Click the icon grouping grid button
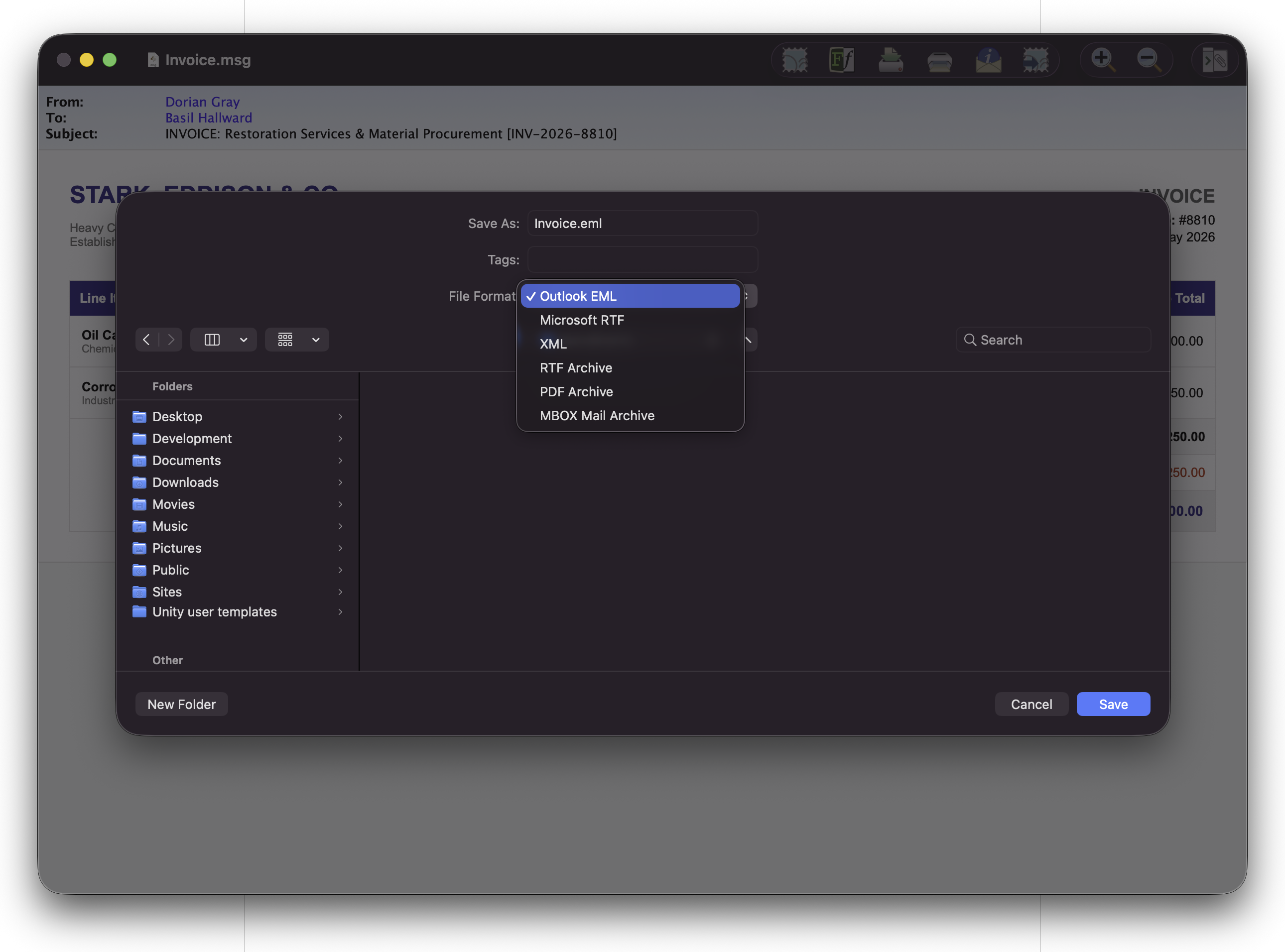Screen dimensions: 1285x952 tap(285, 340)
